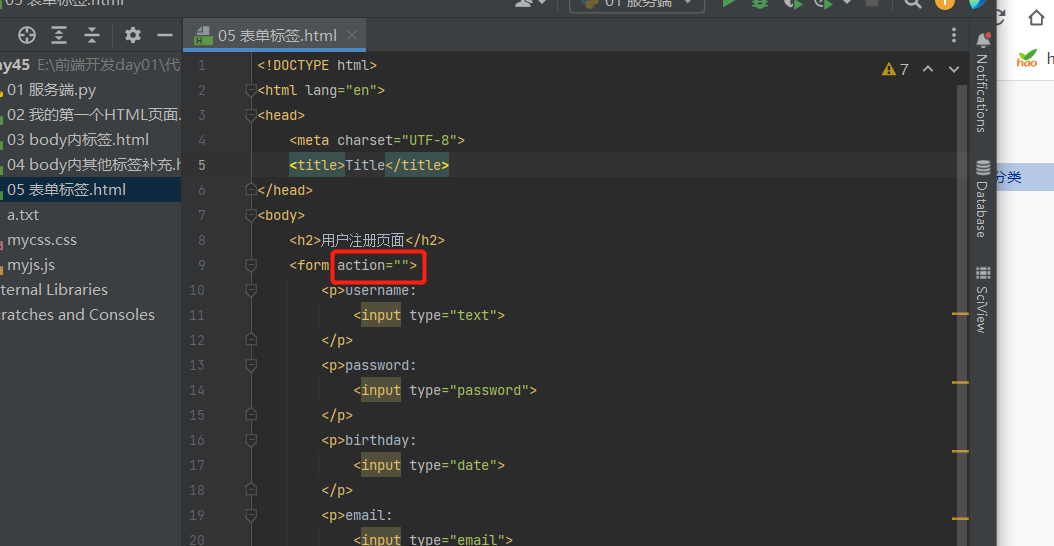This screenshot has width=1054, height=546.
Task: Collapse the username paragraph fold on line 10
Action: (251, 290)
